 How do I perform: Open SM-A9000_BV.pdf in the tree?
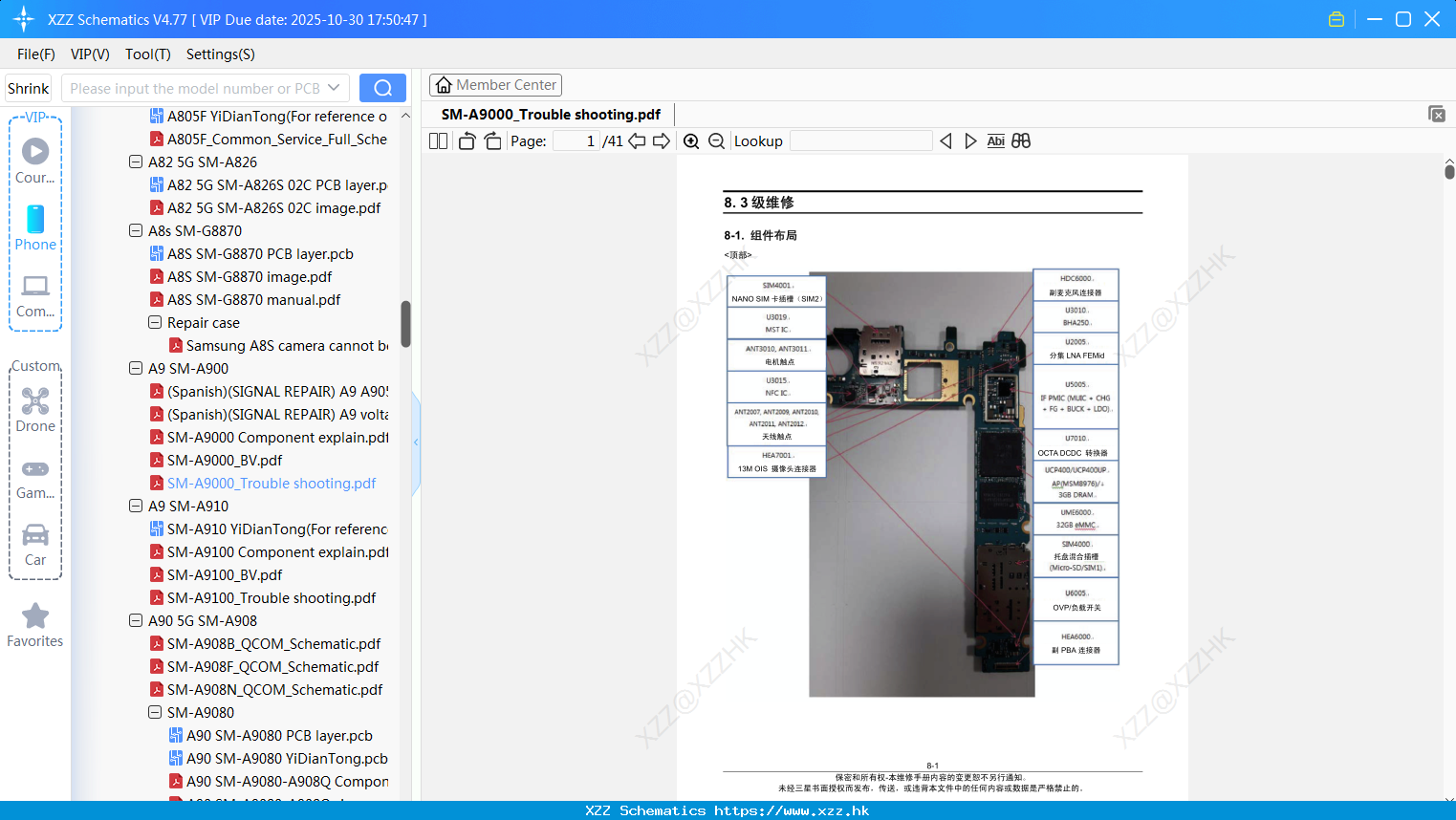coord(225,460)
